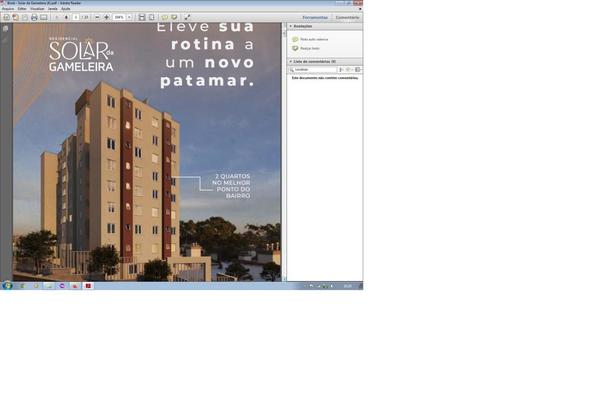Open the zoom percentage dropdown
The height and width of the screenshot is (400, 614).
[x=129, y=17]
